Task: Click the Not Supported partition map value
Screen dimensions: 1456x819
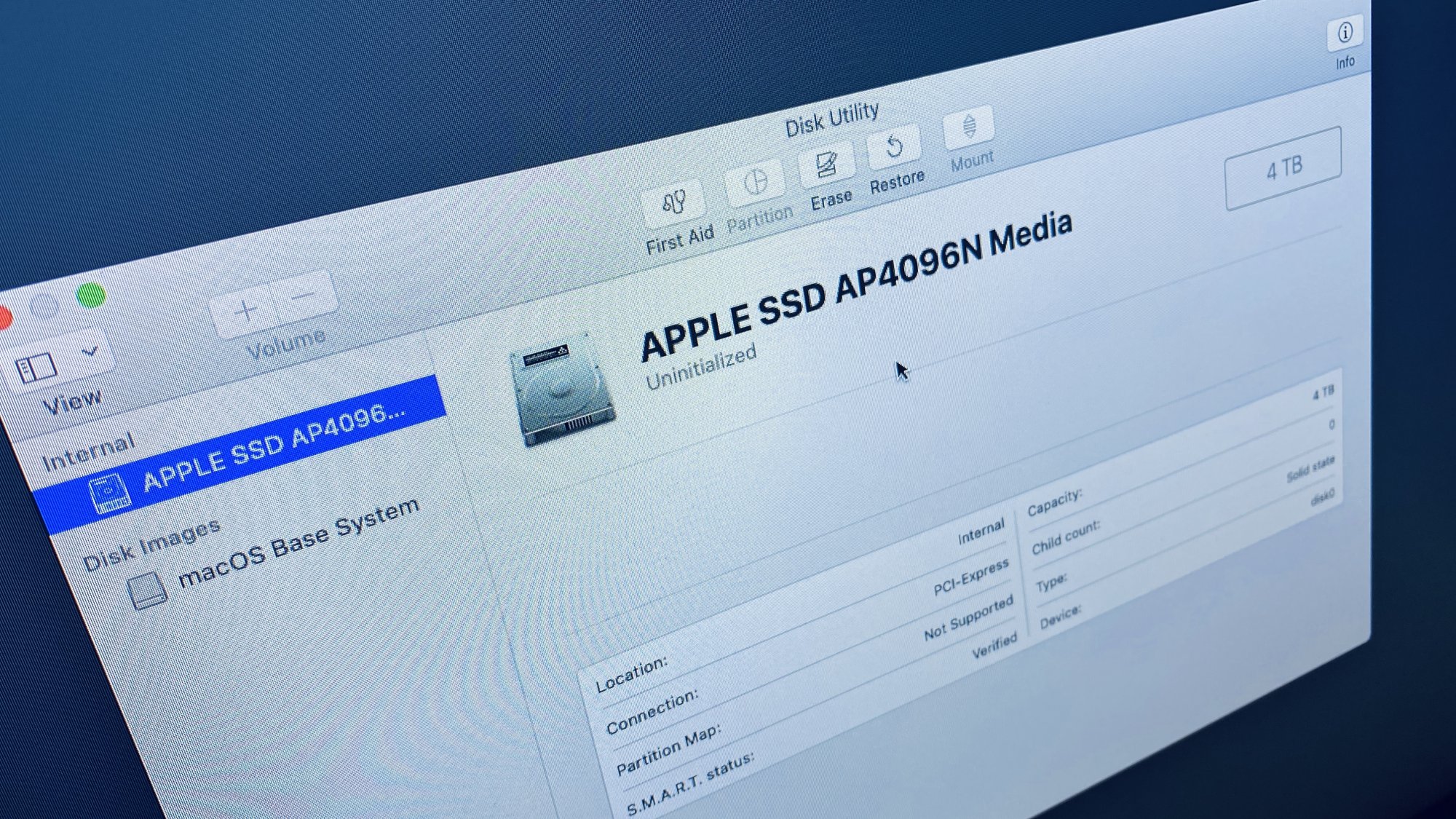Action: coord(968,617)
